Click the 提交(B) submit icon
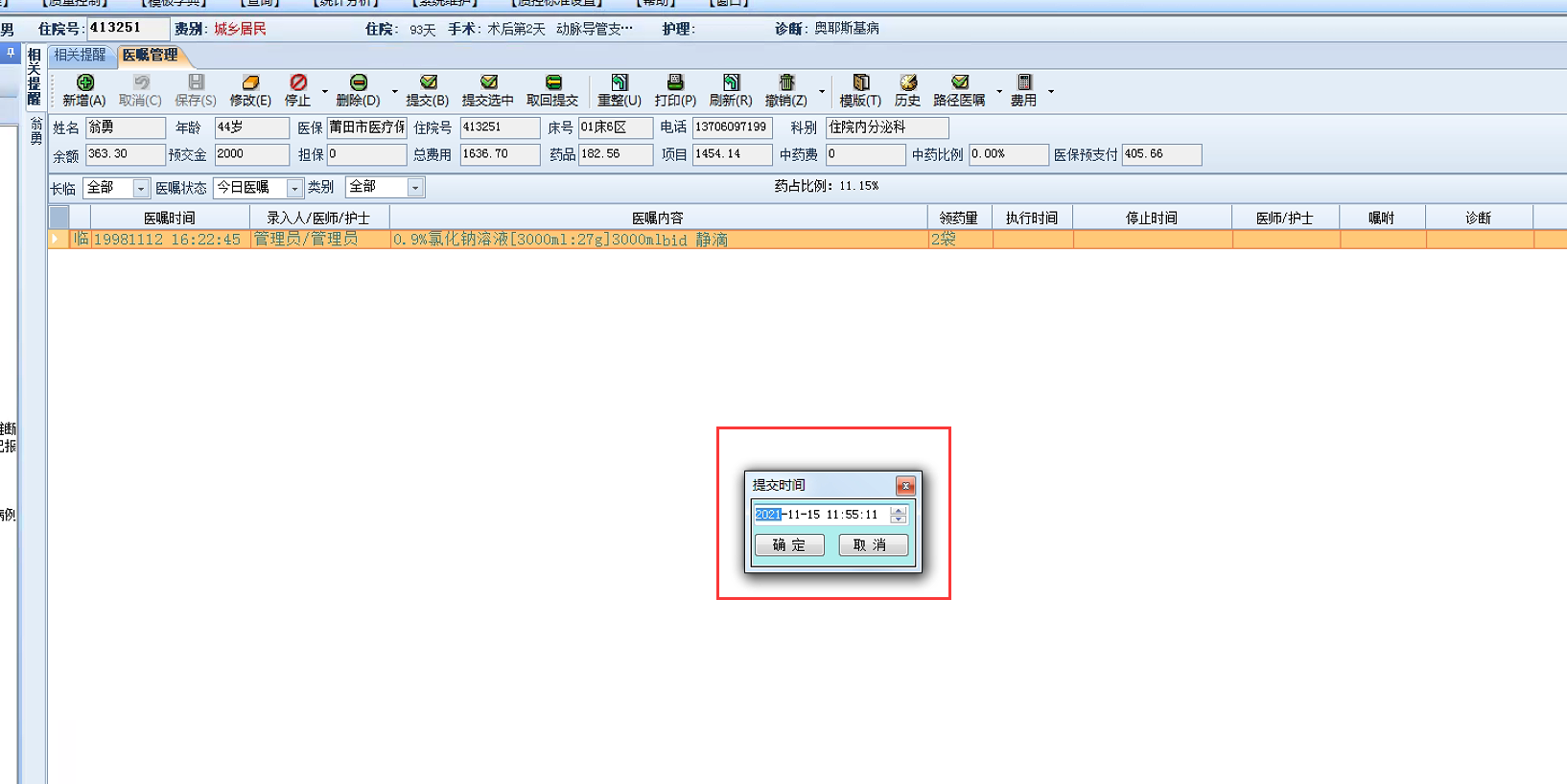The image size is (1567, 784). [x=428, y=82]
